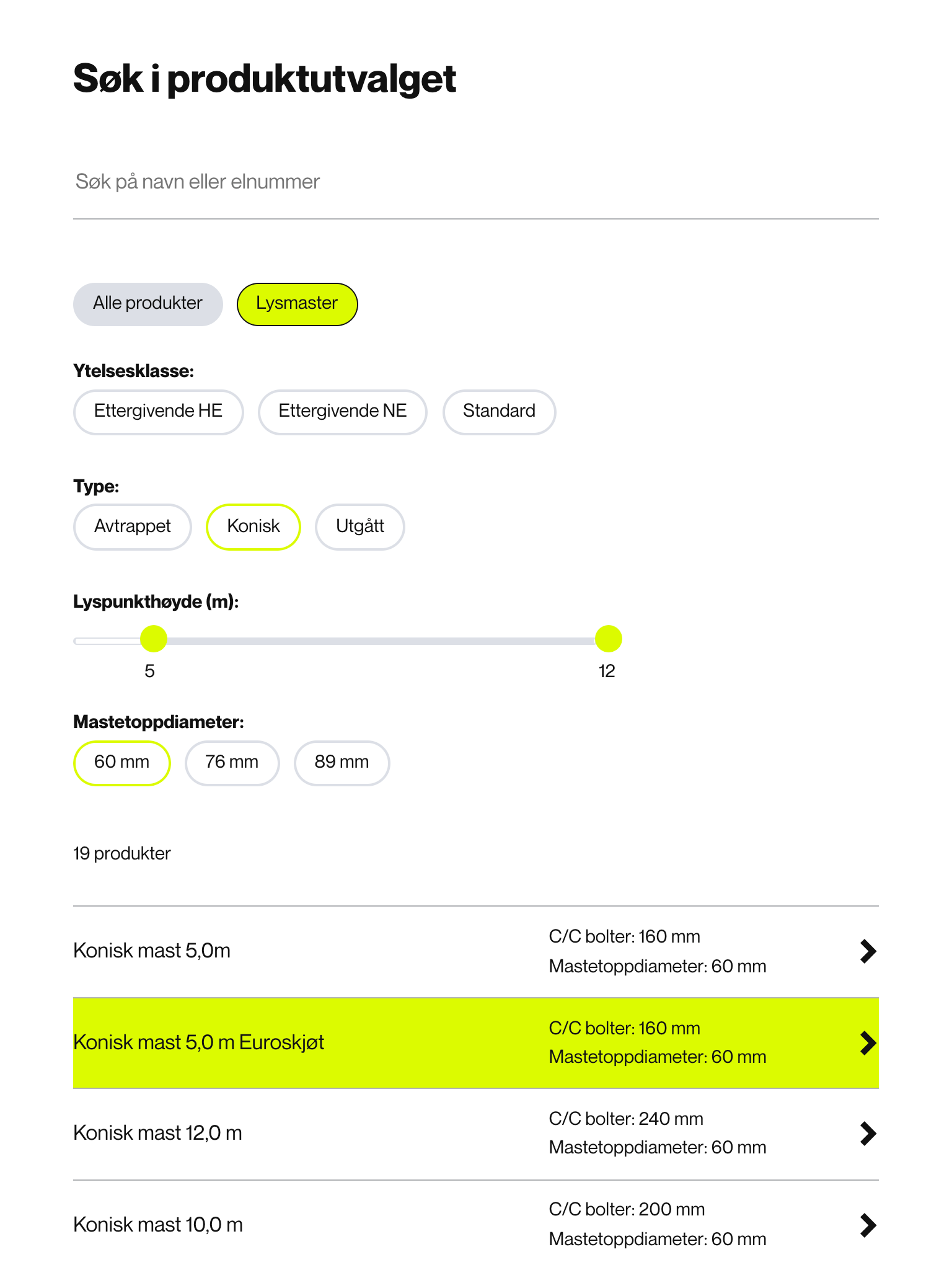Toggle the Ettergivende HE filter
952x1270 pixels.
[158, 412]
